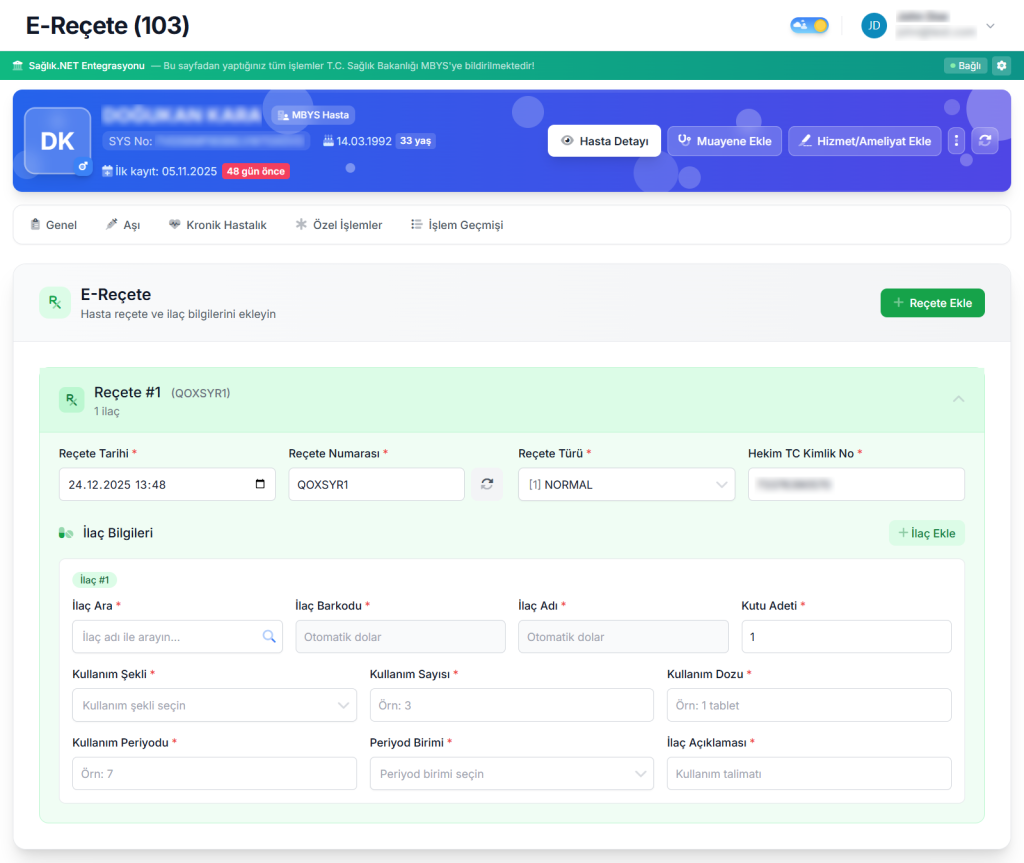Click the refresh icon in the patient header
Viewport: 1024px width, 863px height.
[985, 141]
